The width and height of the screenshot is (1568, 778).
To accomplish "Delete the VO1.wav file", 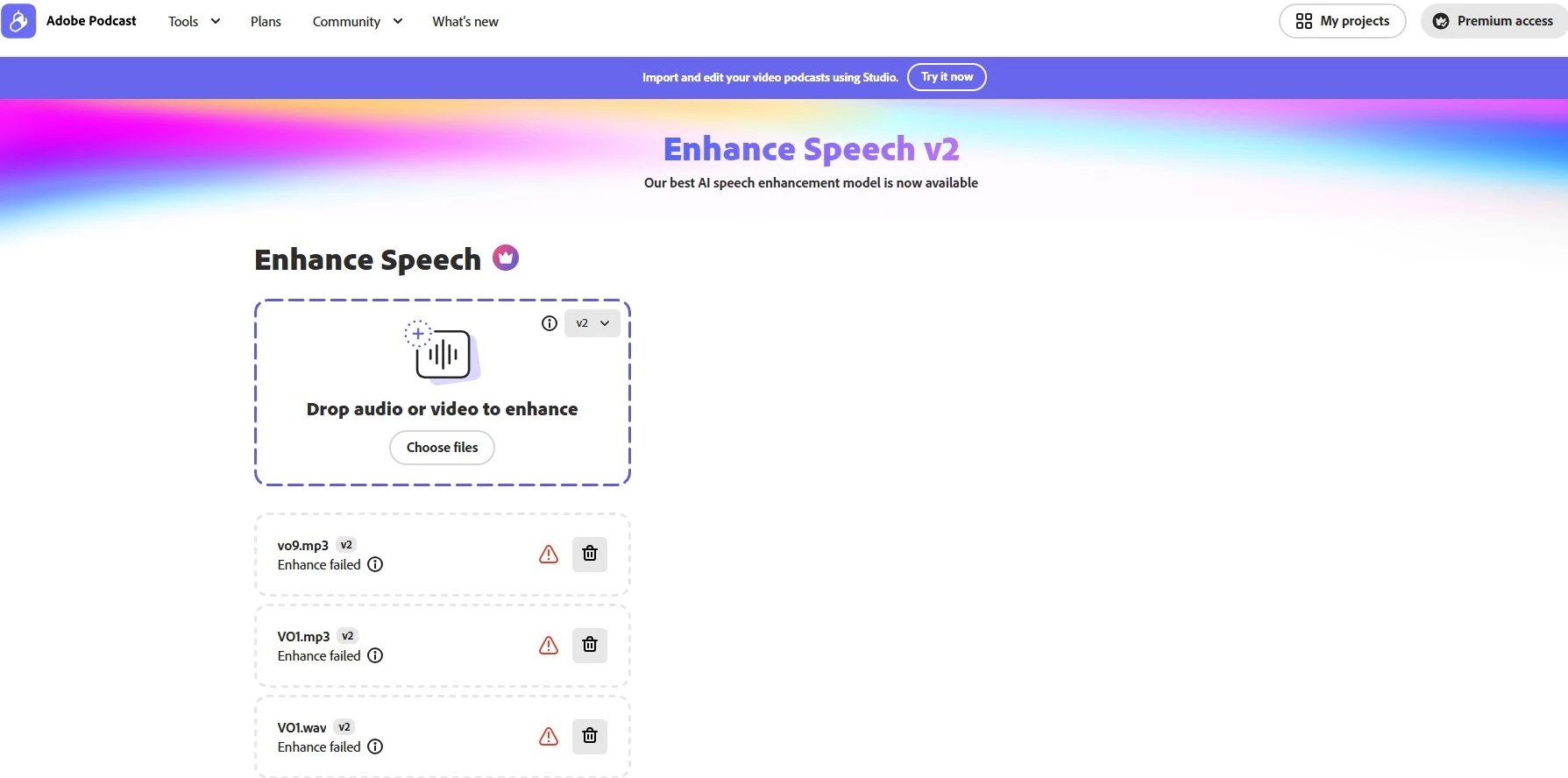I will click(590, 736).
